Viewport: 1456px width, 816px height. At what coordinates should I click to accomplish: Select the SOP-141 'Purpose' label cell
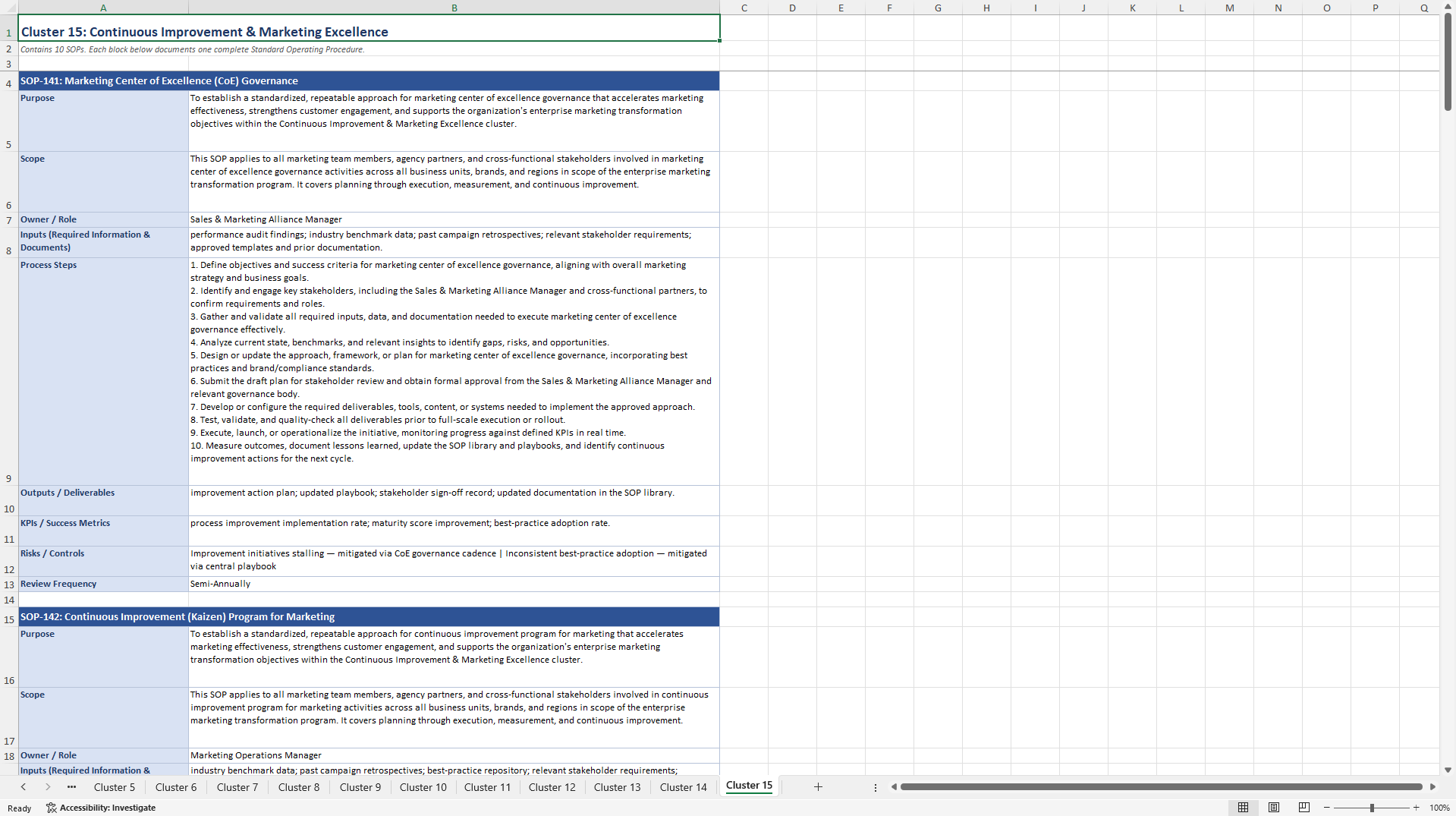pyautogui.click(x=103, y=121)
